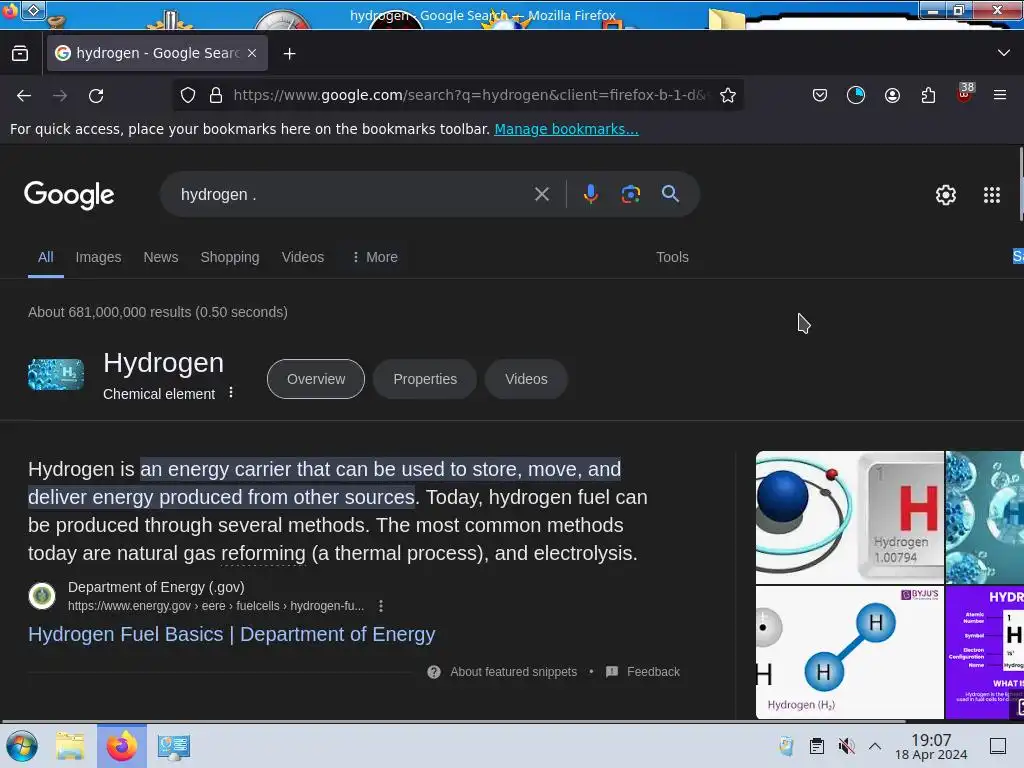Click the Hydrogen knowledge panel thumbnail
The width and height of the screenshot is (1024, 768).
(x=56, y=374)
